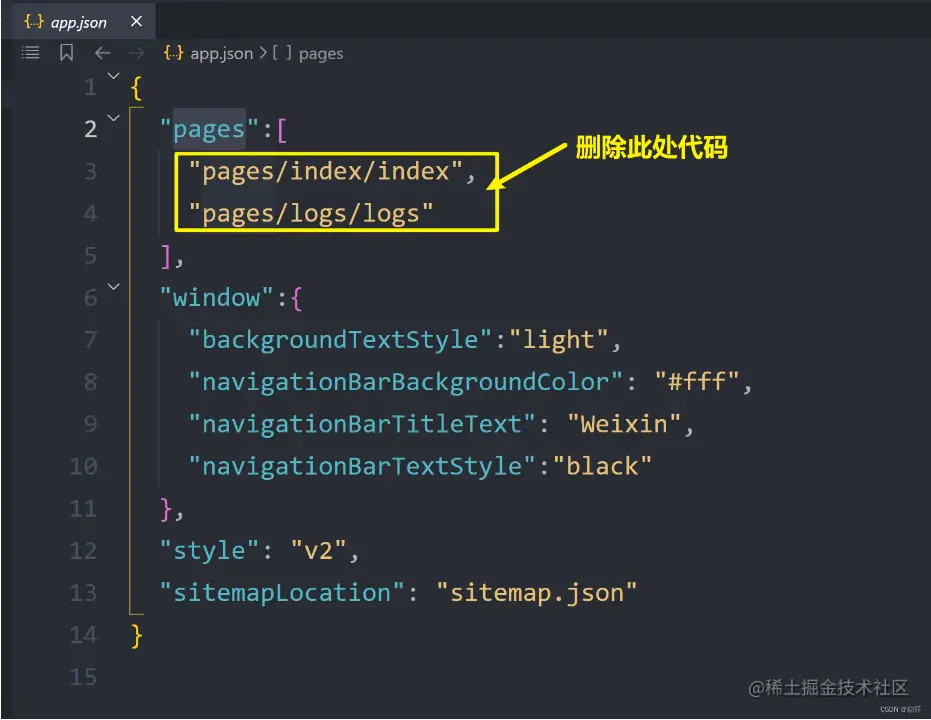Collapse the root object at line 1
This screenshot has width=931, height=720.
pyautogui.click(x=113, y=75)
